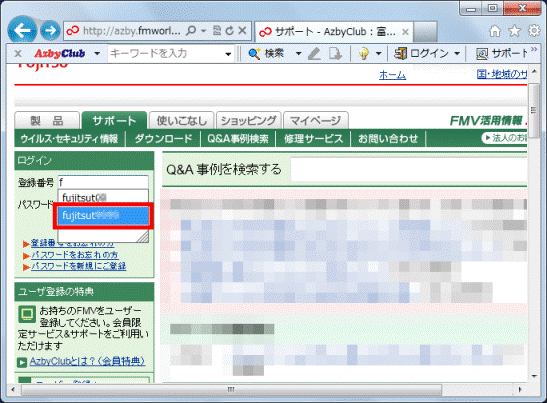
Task: Switch to the 製品 site tab
Action: coord(47,121)
